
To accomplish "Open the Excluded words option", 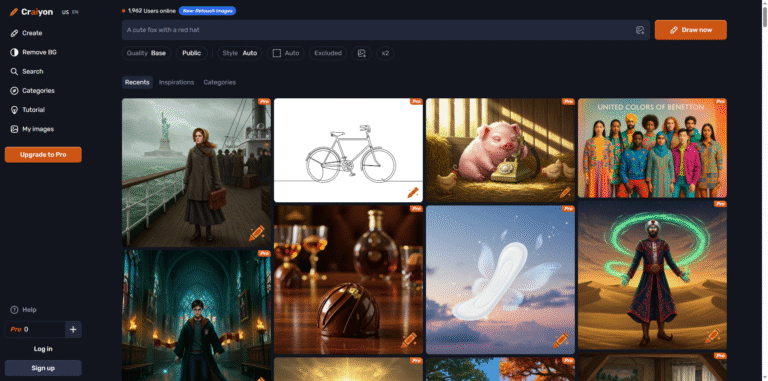I will (x=328, y=53).
